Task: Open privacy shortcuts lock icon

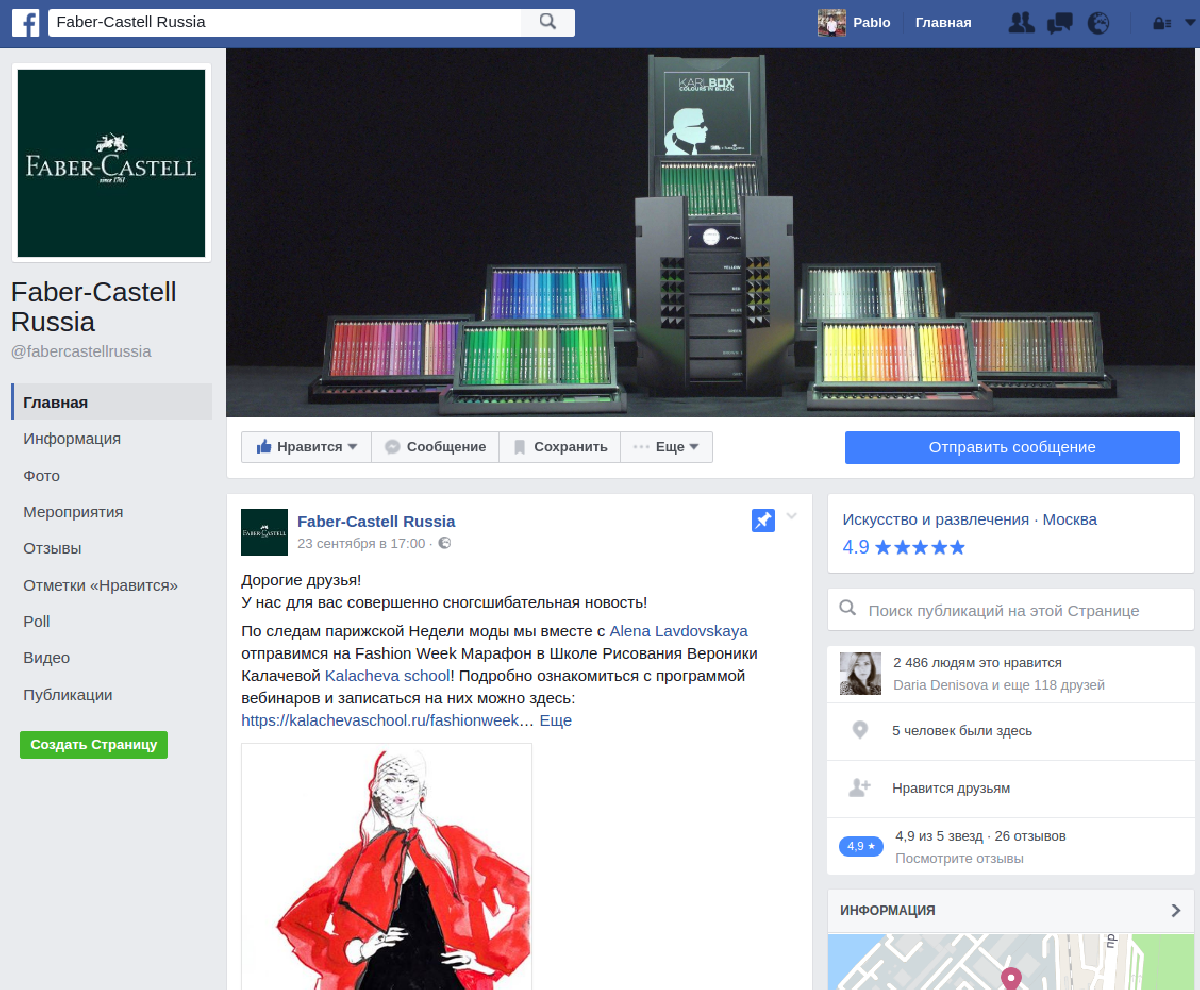Action: pyautogui.click(x=1162, y=23)
